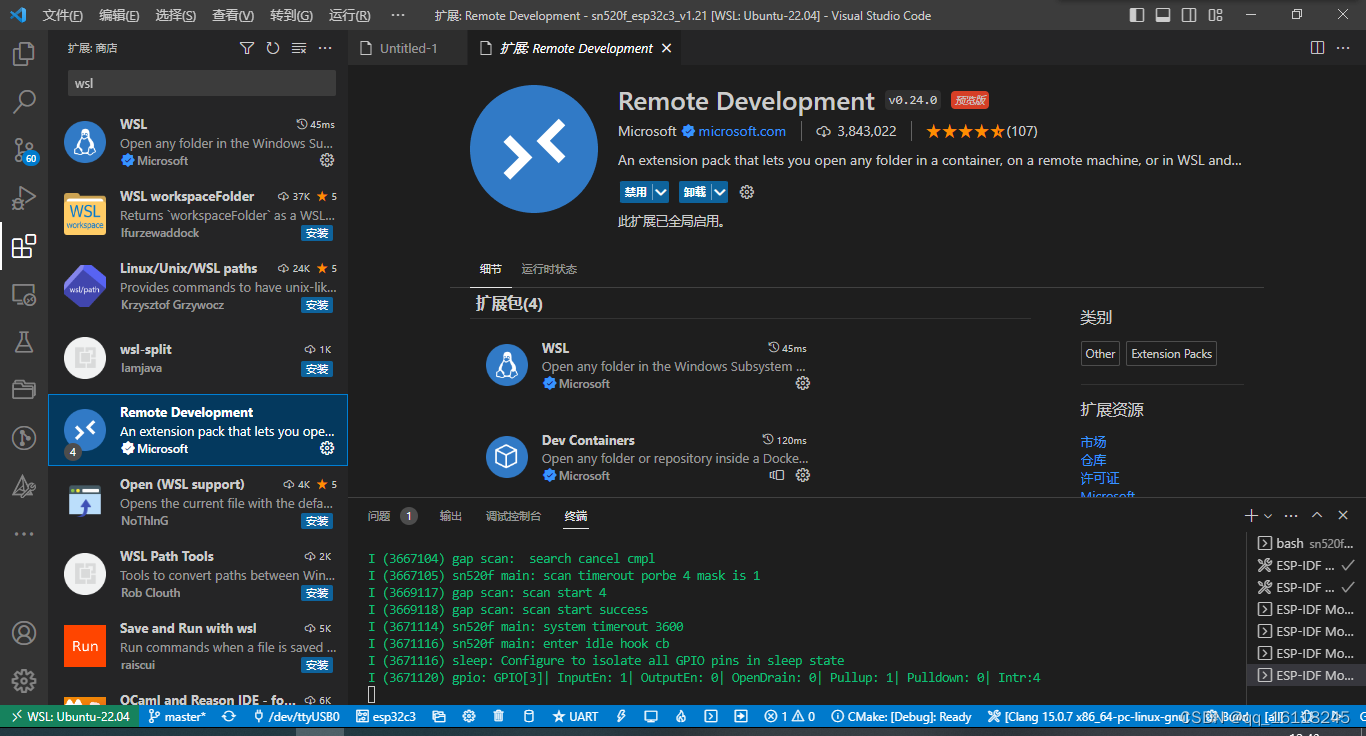
Task: Open the SDK configuration gear in status bar
Action: click(469, 716)
